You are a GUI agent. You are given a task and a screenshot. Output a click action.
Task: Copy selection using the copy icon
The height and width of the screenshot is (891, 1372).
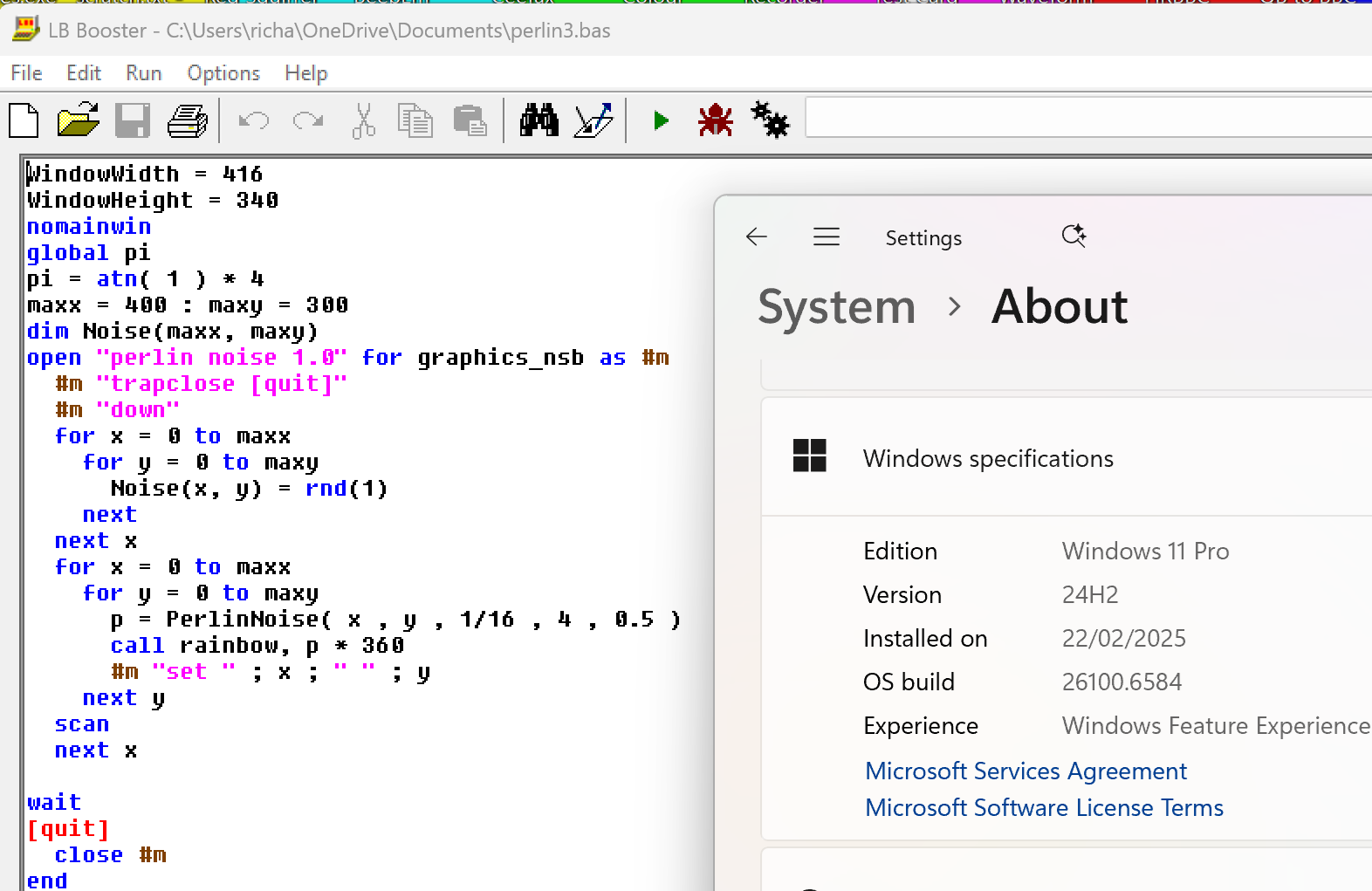(415, 120)
